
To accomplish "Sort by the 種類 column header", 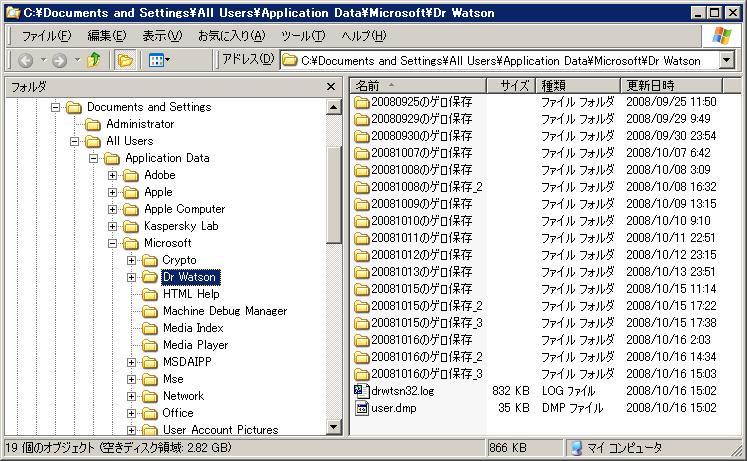I will (578, 86).
